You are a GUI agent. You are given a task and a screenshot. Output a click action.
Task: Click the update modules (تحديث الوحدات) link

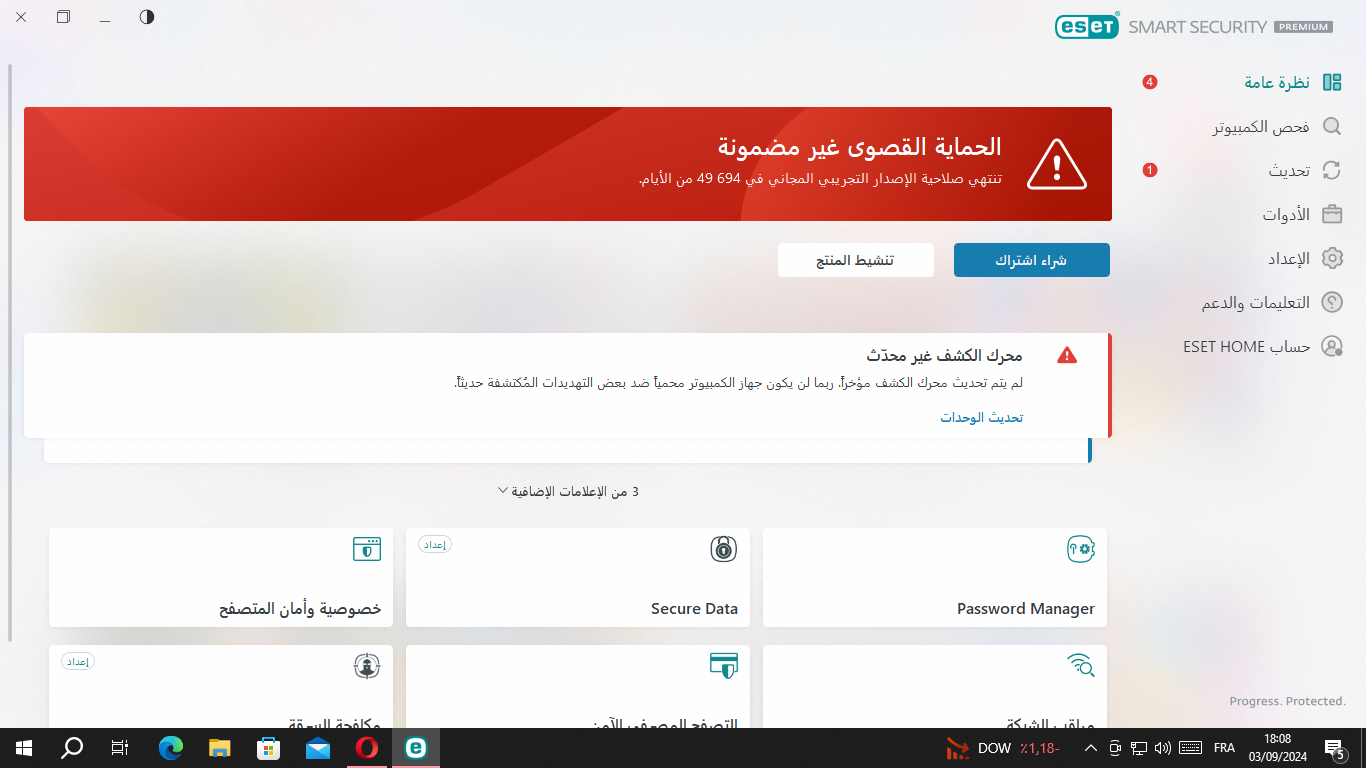[x=981, y=417]
